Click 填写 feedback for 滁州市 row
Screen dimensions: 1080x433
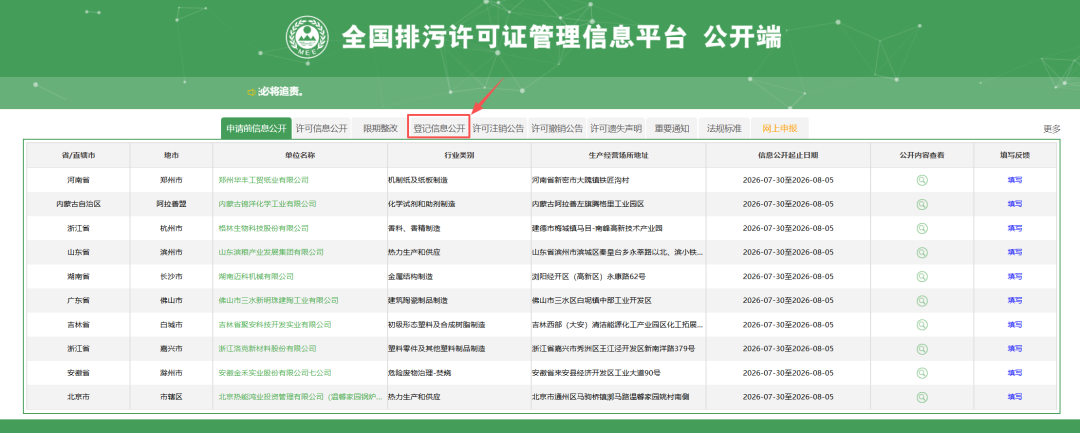[1015, 373]
